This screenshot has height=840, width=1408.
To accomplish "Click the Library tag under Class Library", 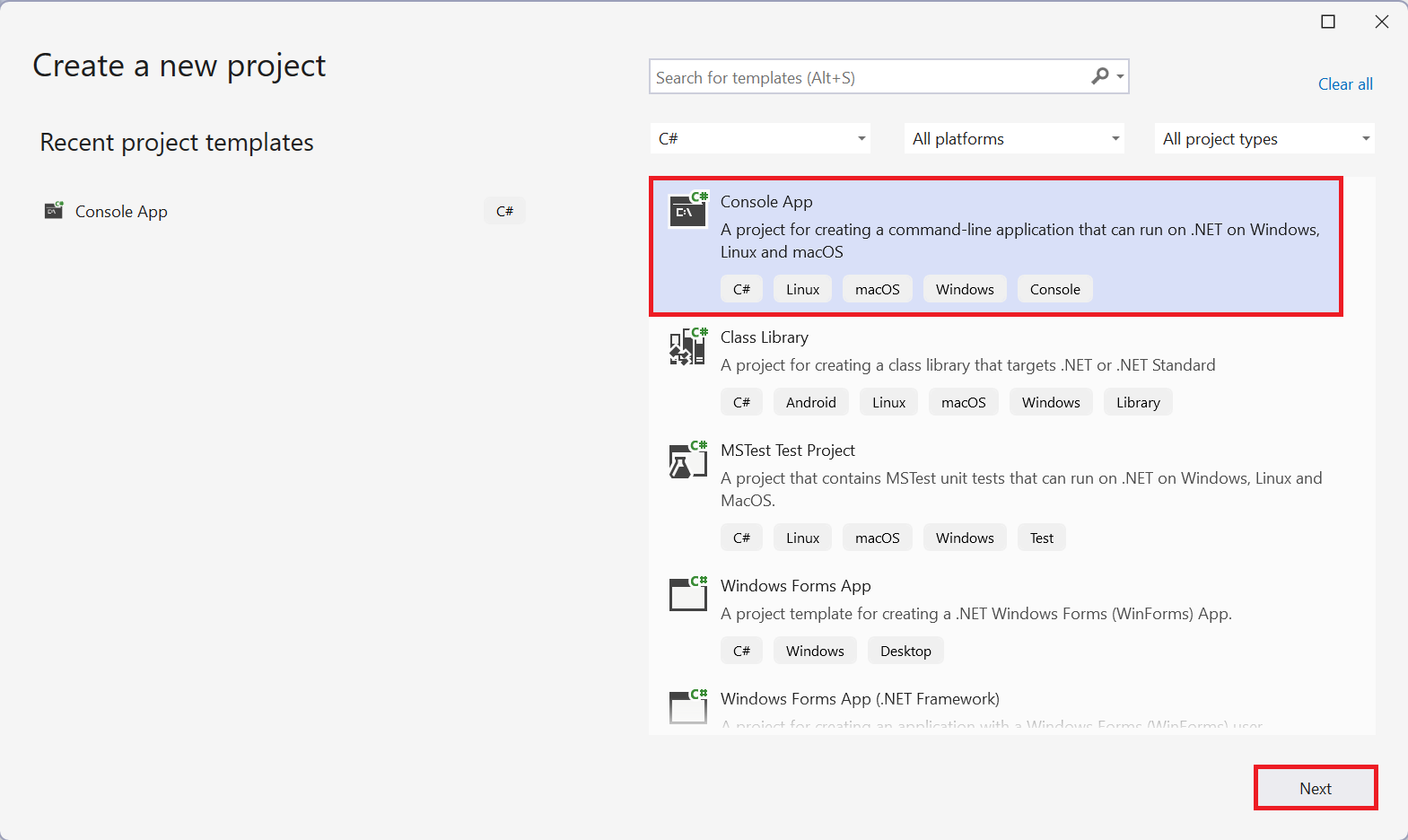I will coord(1138,402).
